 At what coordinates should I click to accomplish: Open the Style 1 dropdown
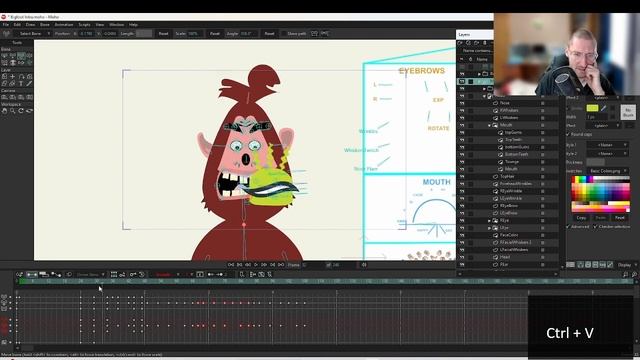607,145
